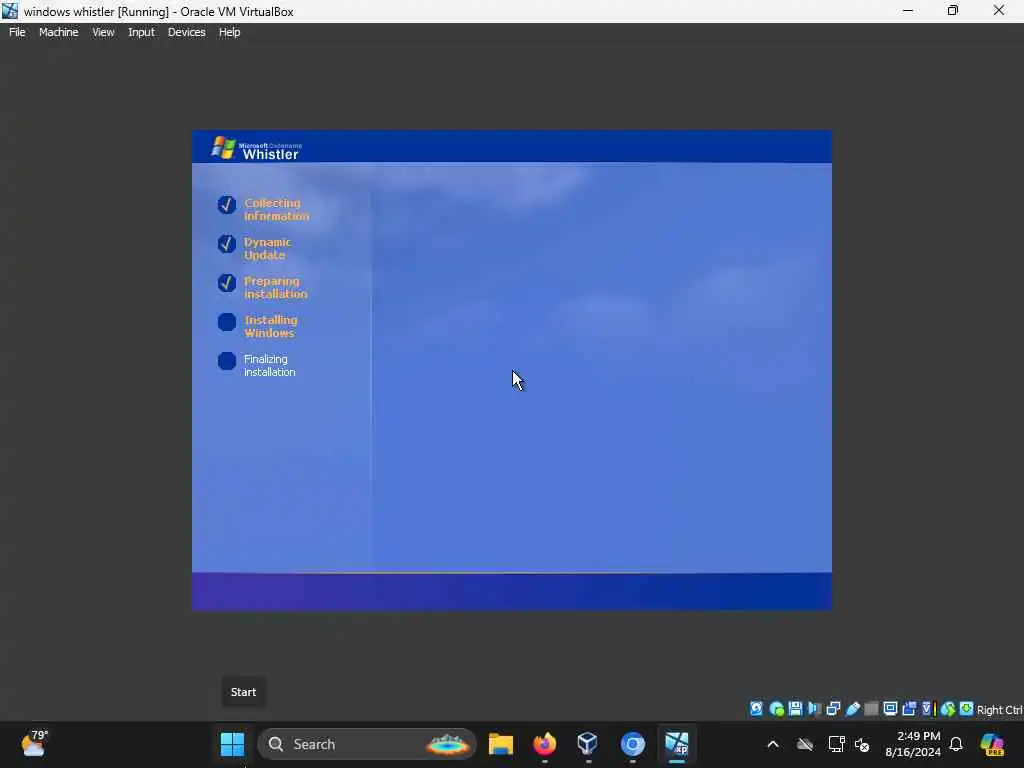Image resolution: width=1024 pixels, height=768 pixels.
Task: Show hidden system tray icons chevron
Action: [x=773, y=744]
